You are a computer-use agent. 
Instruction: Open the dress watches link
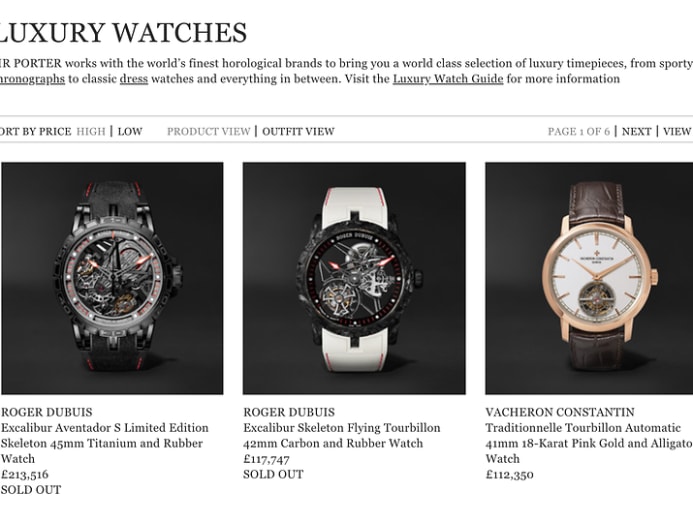134,79
